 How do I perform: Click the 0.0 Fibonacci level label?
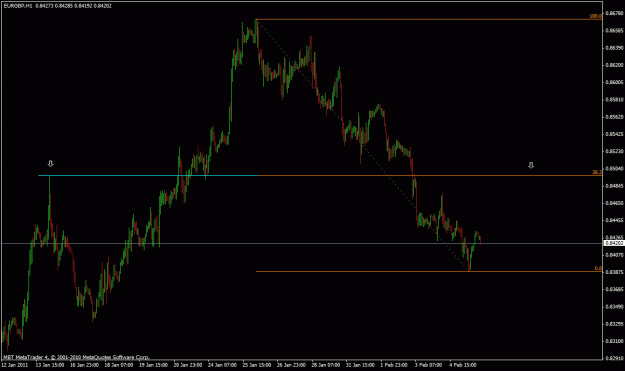598,268
